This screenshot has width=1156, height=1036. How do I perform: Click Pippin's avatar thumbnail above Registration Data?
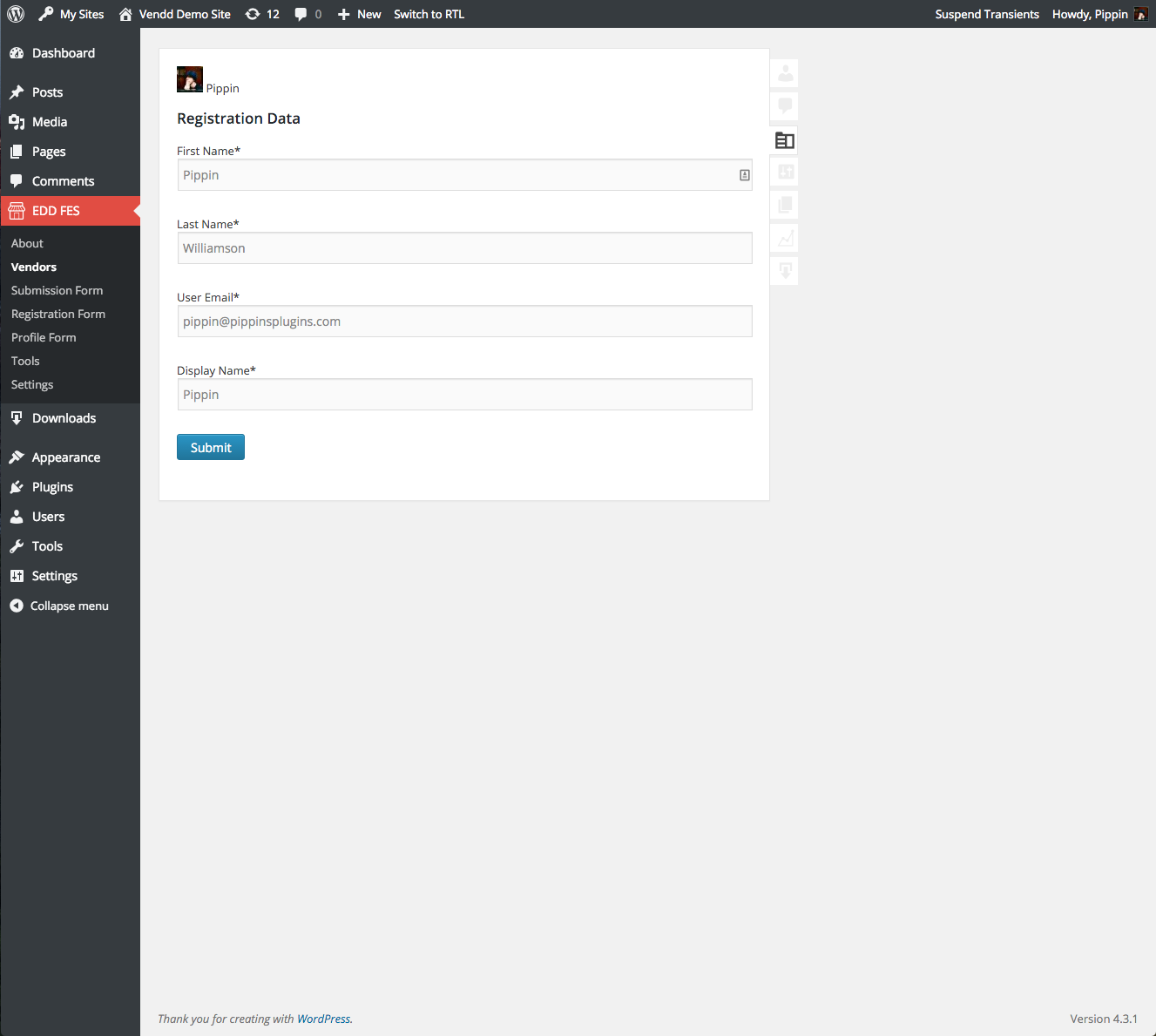pyautogui.click(x=189, y=78)
